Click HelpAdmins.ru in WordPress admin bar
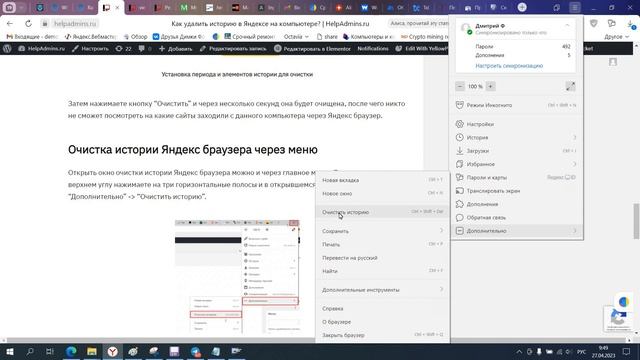This screenshot has height=360, width=640. (42, 49)
